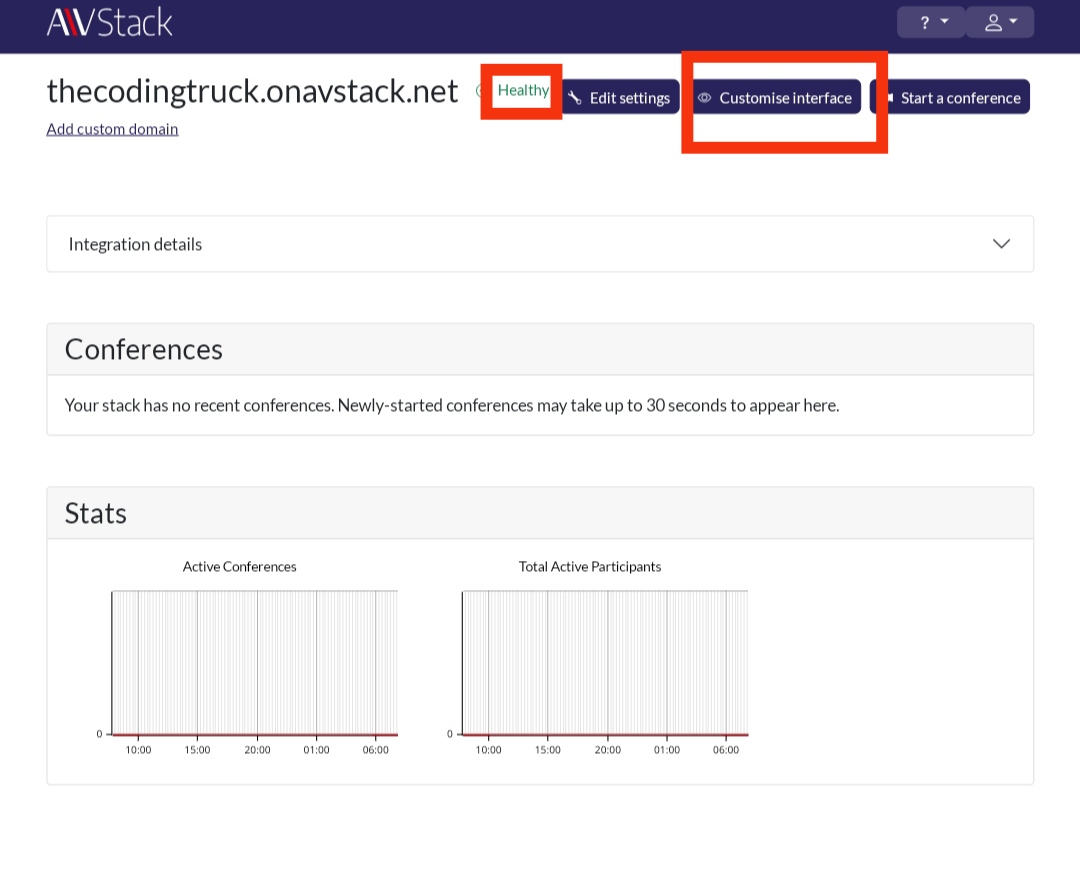
Task: Click the Integration details panel title
Action: [135, 244]
